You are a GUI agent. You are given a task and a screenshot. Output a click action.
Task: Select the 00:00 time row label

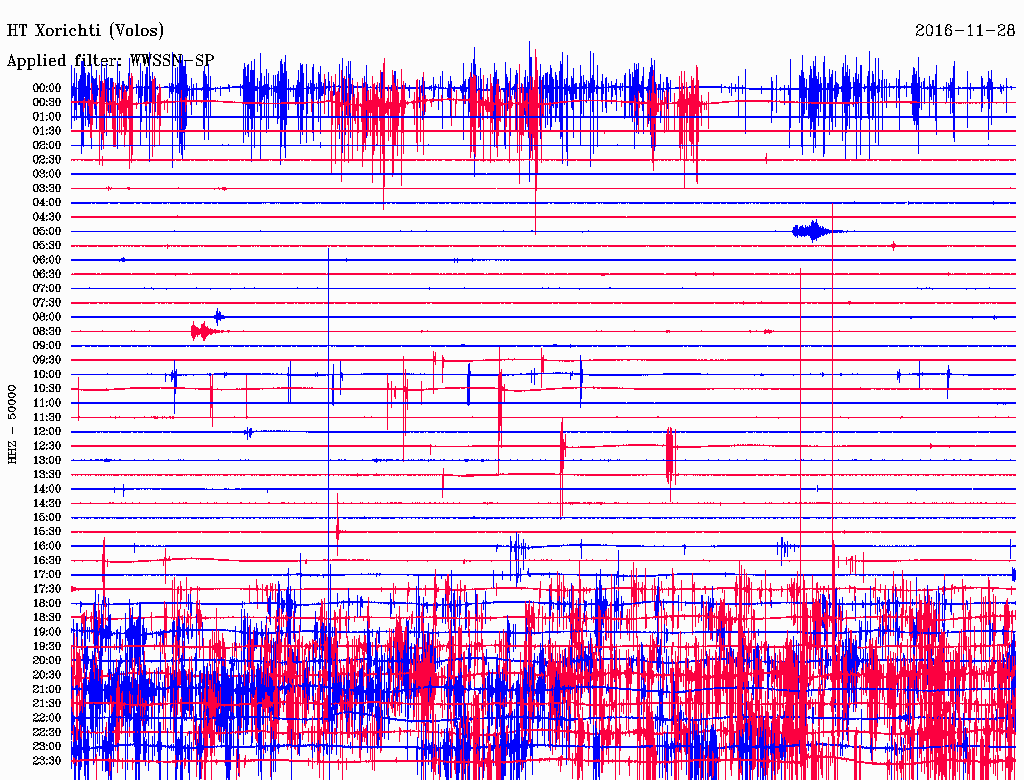coord(47,88)
